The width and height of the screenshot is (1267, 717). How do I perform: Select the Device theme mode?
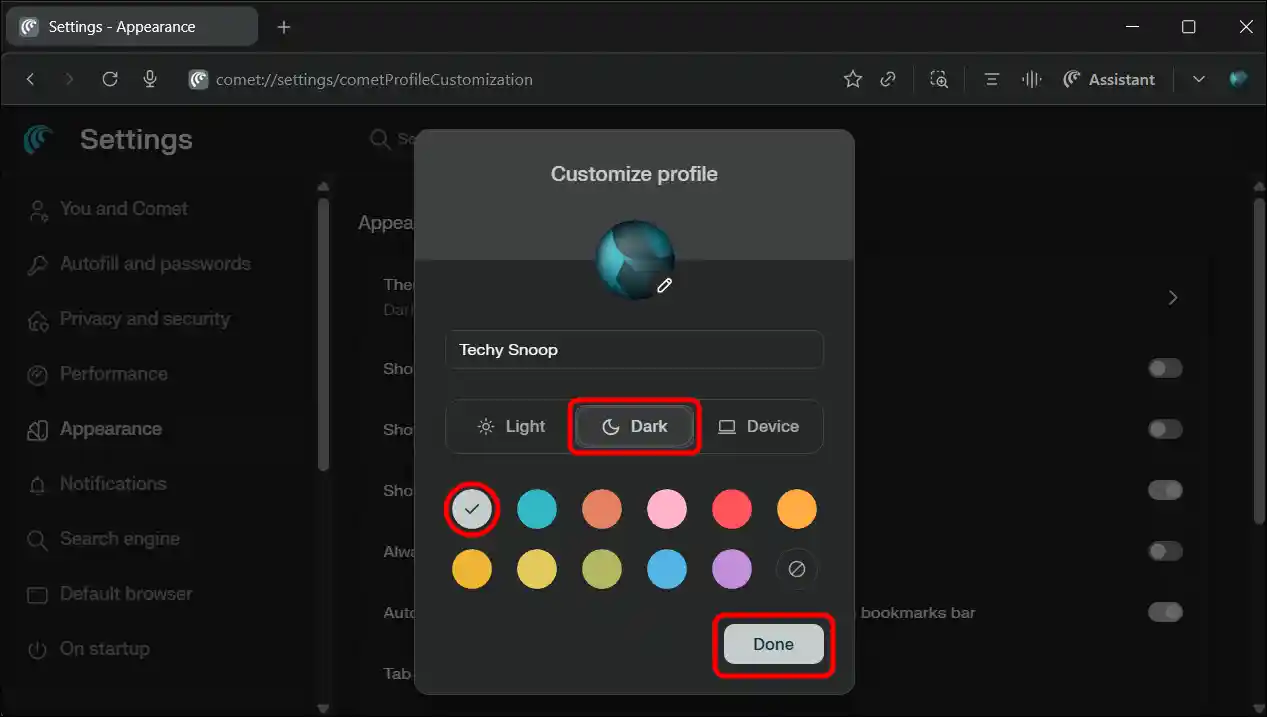click(x=759, y=427)
